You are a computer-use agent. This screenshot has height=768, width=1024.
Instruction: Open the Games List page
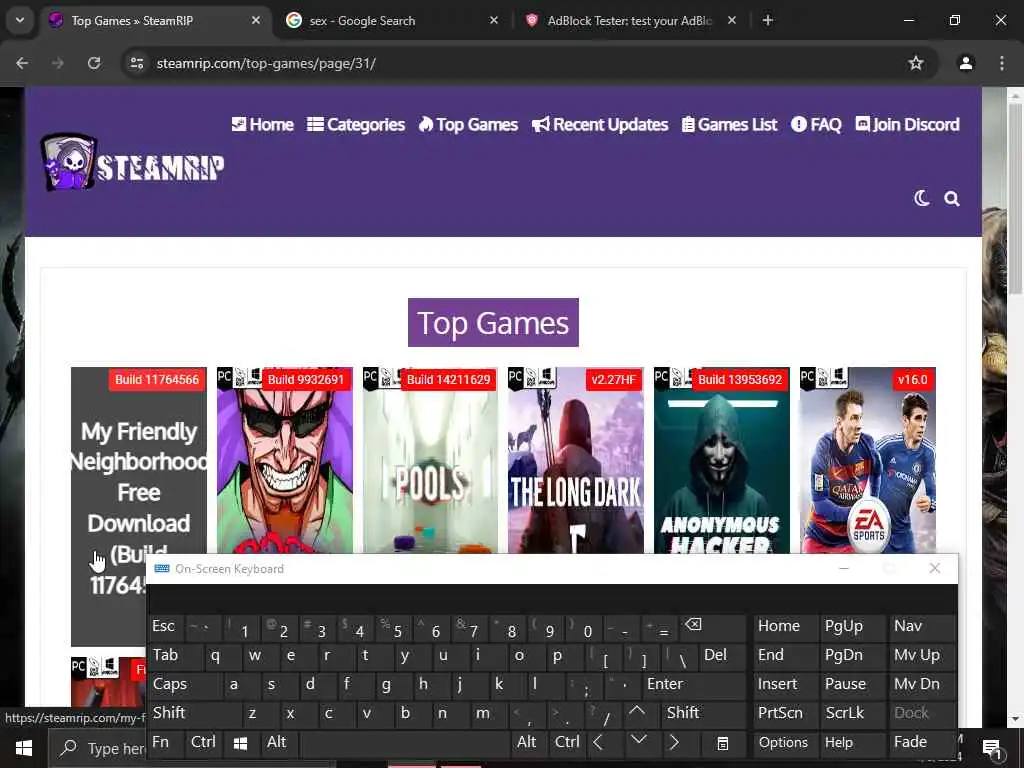click(x=729, y=125)
